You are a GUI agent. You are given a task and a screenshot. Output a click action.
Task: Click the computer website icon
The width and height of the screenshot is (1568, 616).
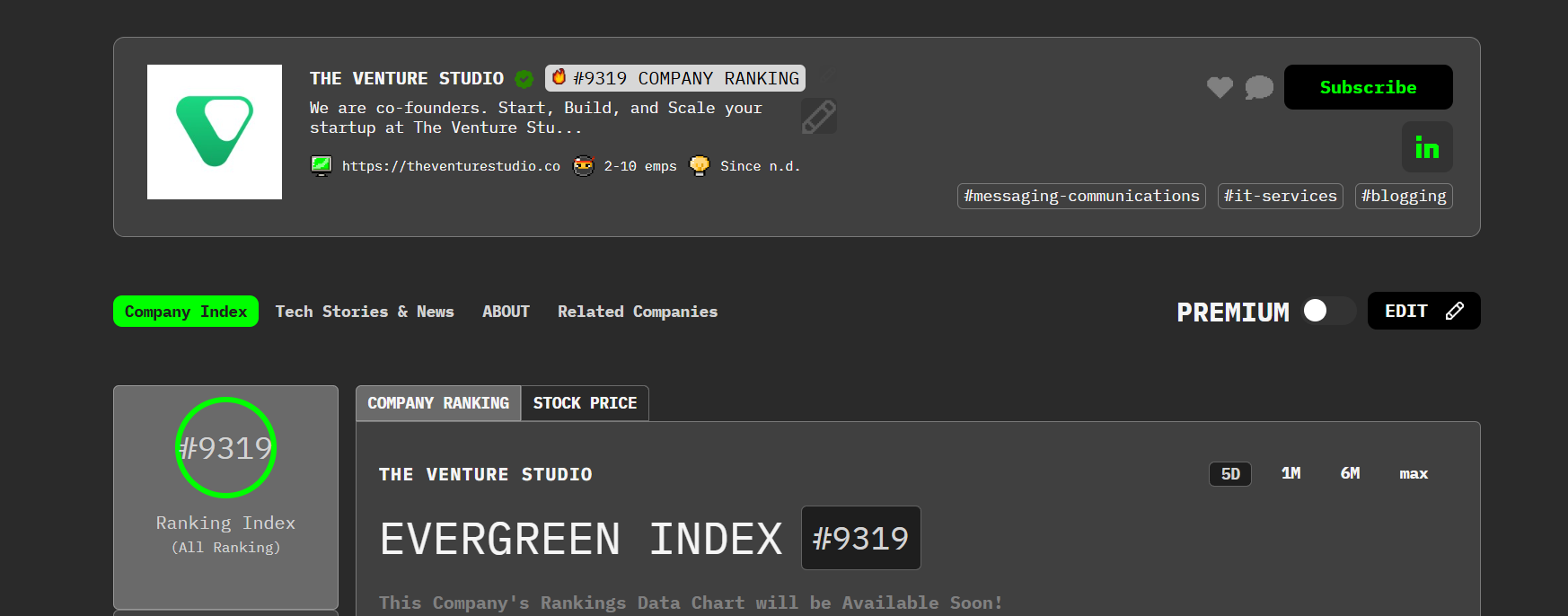(x=321, y=165)
